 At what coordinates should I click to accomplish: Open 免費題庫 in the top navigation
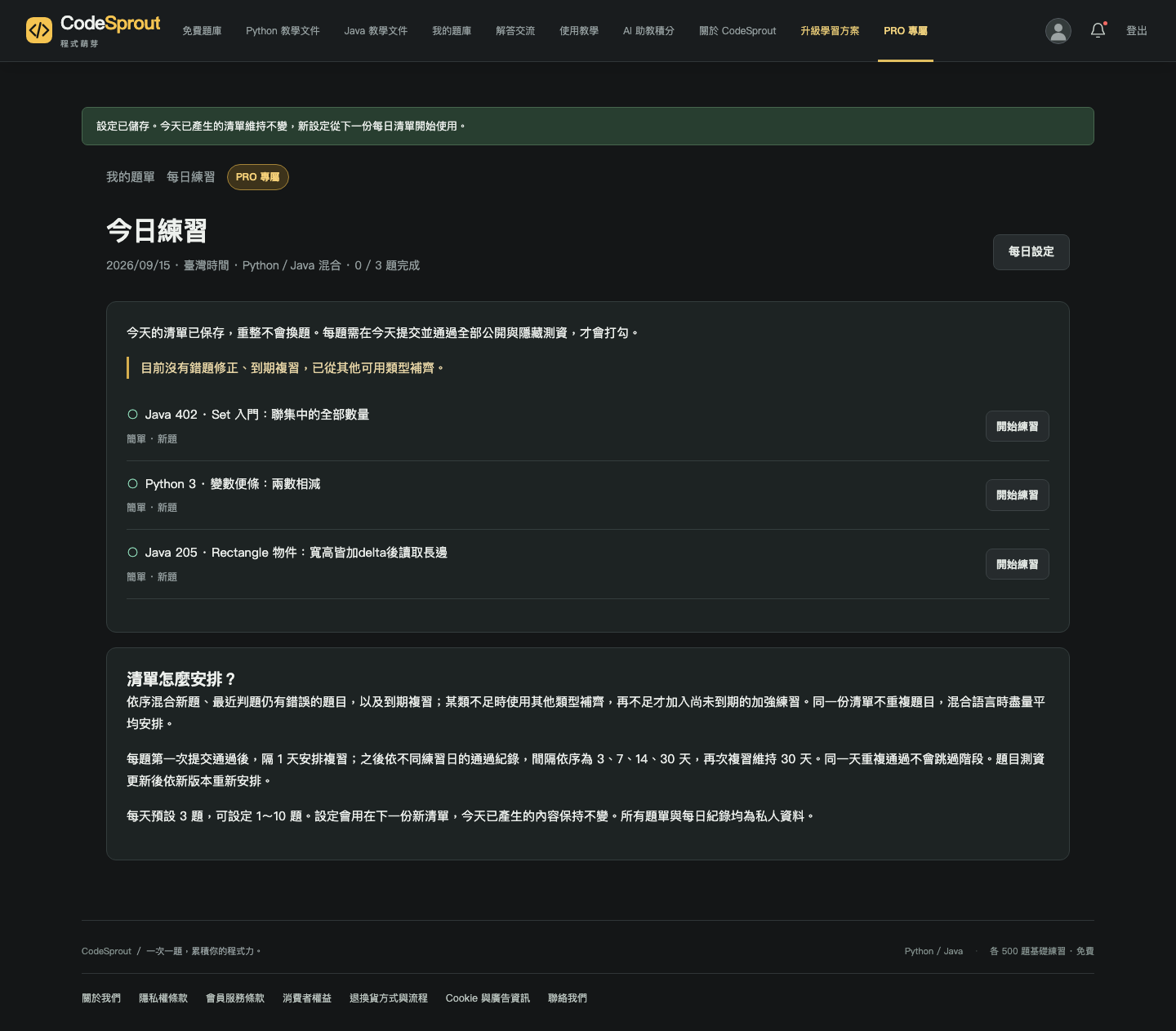coord(202,31)
